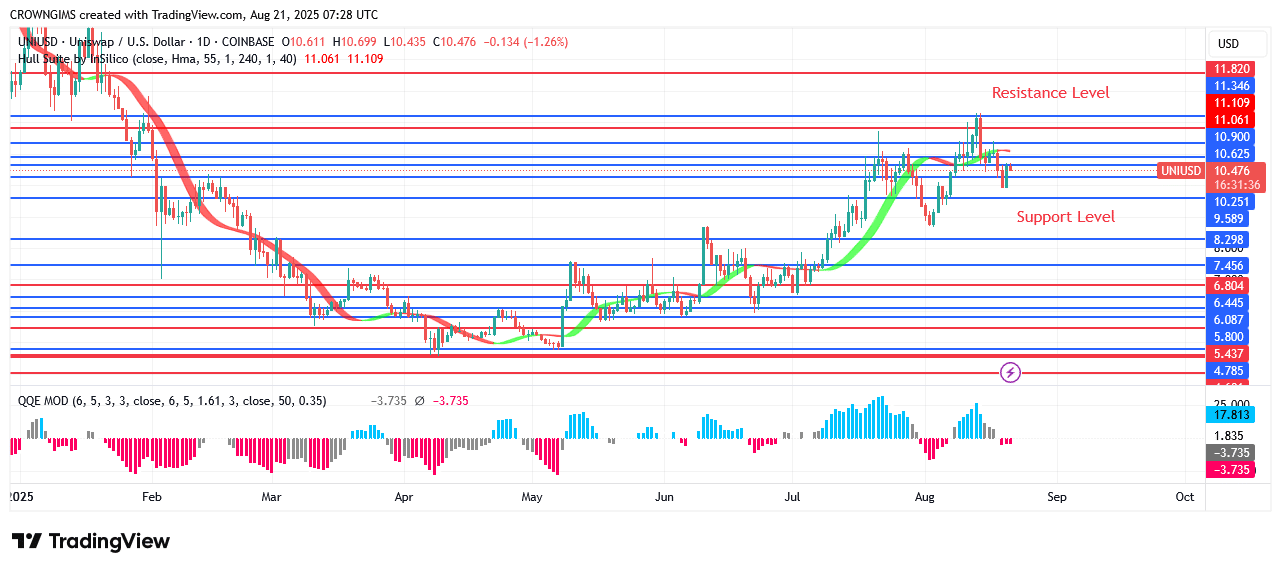Screen dimensions: 1281x571
Task: Click the gray -3.735 QQE scale label
Action: (1229, 453)
